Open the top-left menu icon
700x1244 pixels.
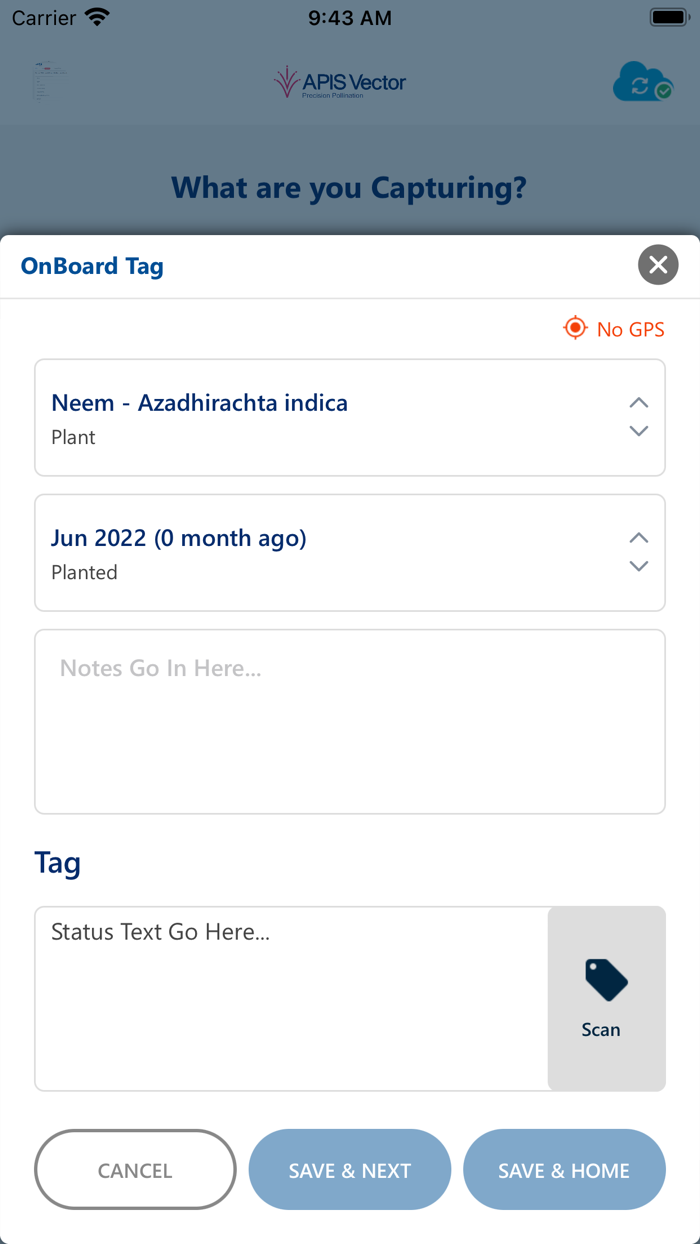click(49, 81)
